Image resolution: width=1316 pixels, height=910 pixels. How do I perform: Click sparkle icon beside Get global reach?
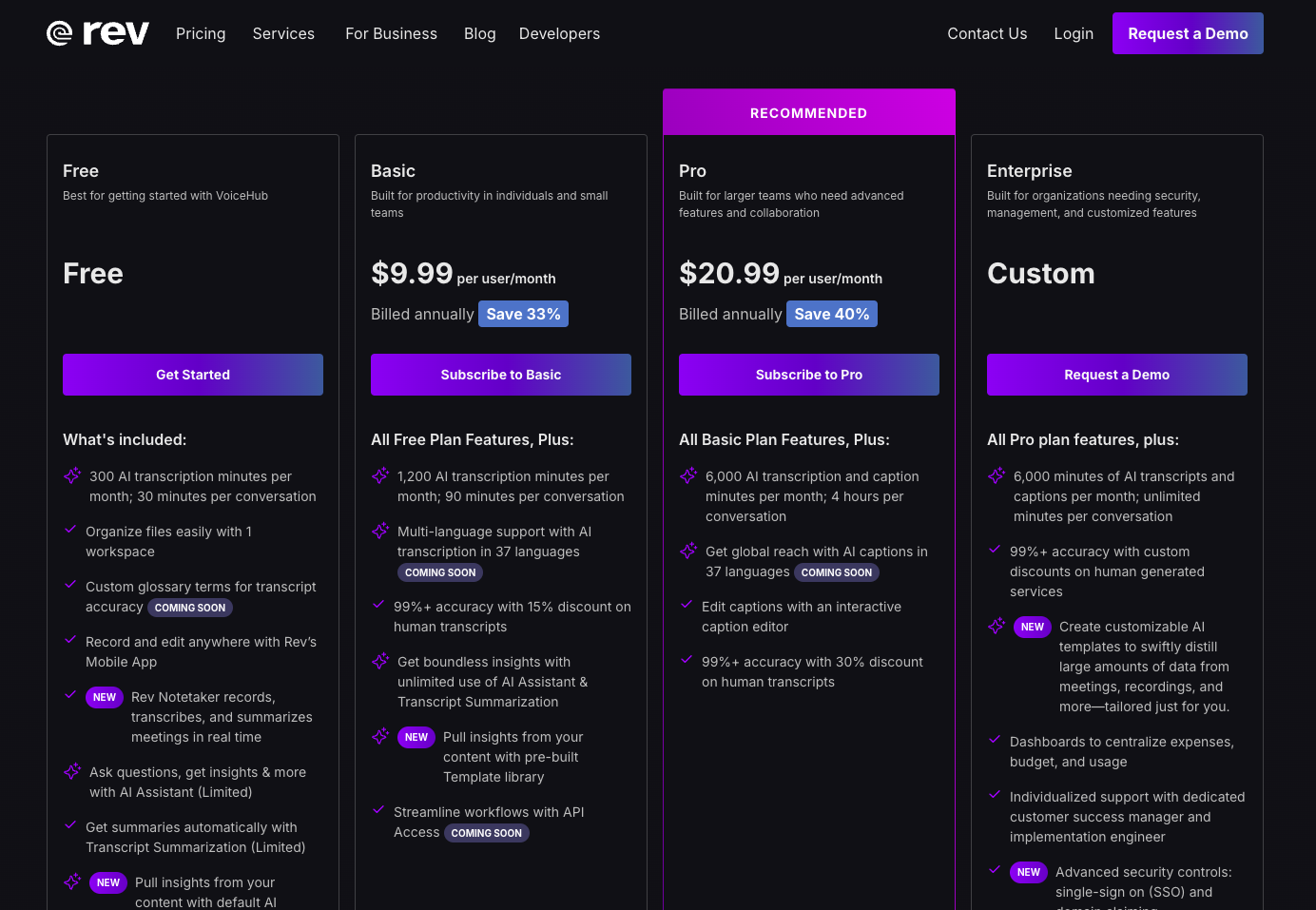pyautogui.click(x=688, y=551)
